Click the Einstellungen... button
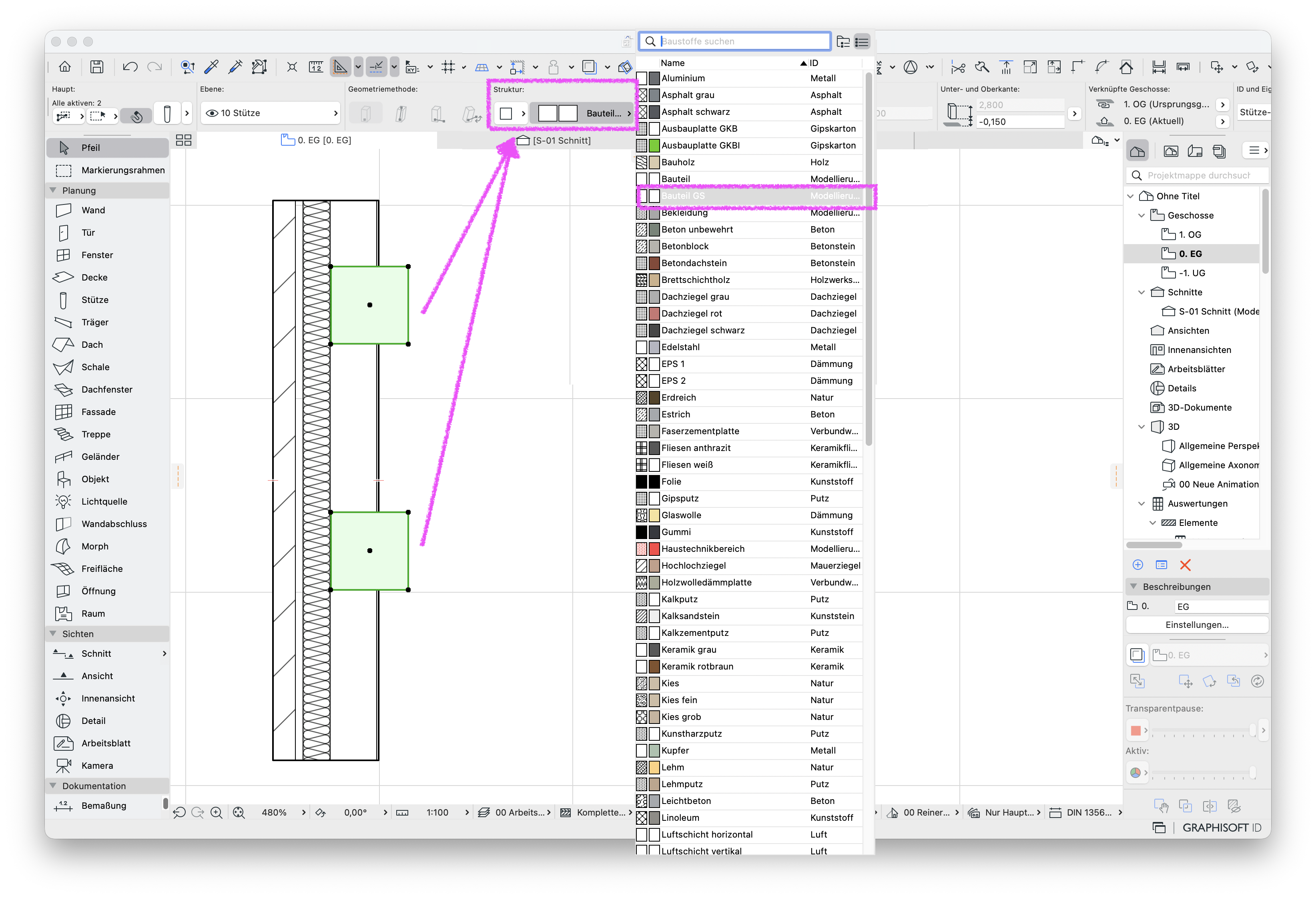 1196,625
